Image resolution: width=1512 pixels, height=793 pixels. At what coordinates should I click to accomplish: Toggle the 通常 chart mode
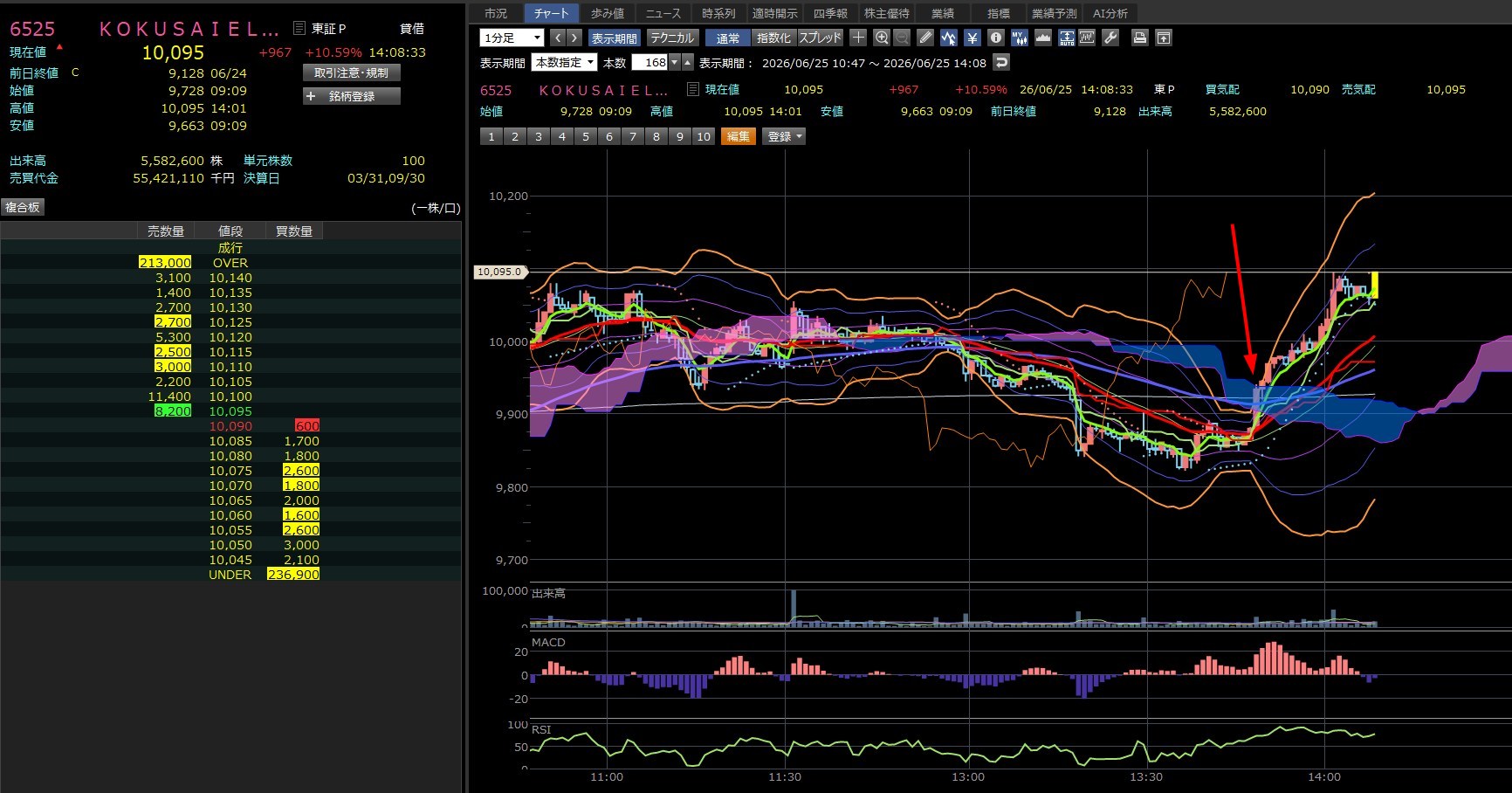[728, 38]
